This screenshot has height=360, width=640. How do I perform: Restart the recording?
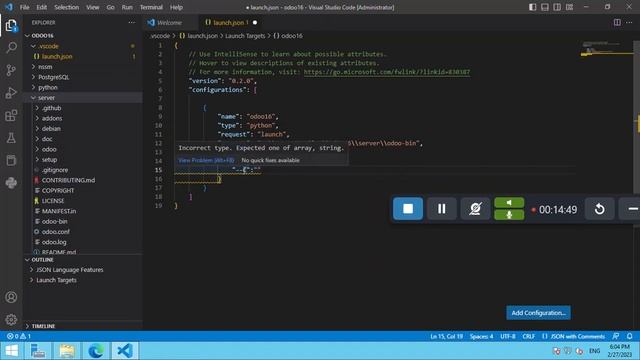(x=600, y=209)
